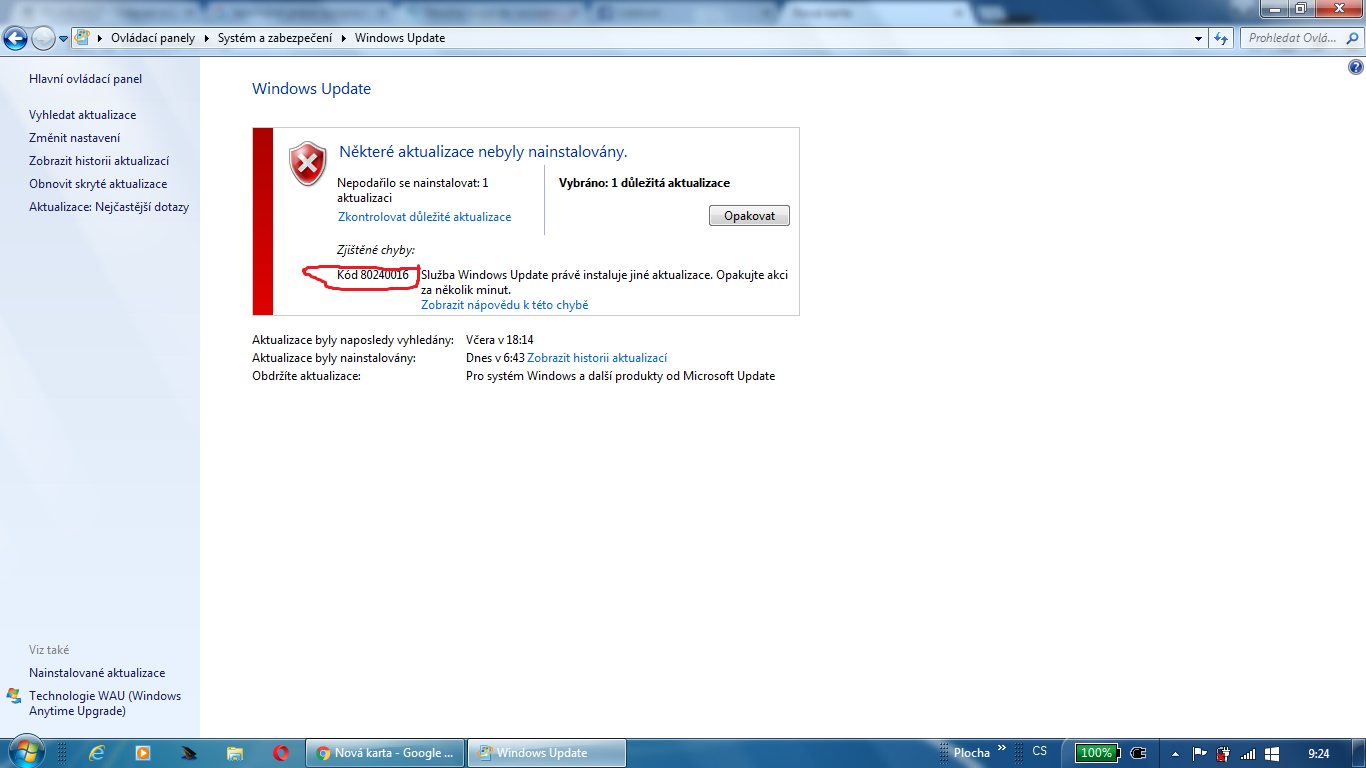Viewport: 1366px width, 768px height.
Task: Open Zobrazit nápovědu k této chybě link
Action: click(505, 305)
